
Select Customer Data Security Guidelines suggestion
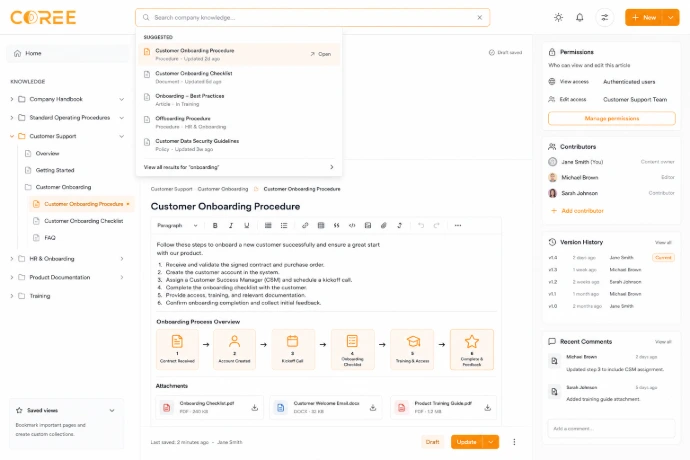pos(239,145)
